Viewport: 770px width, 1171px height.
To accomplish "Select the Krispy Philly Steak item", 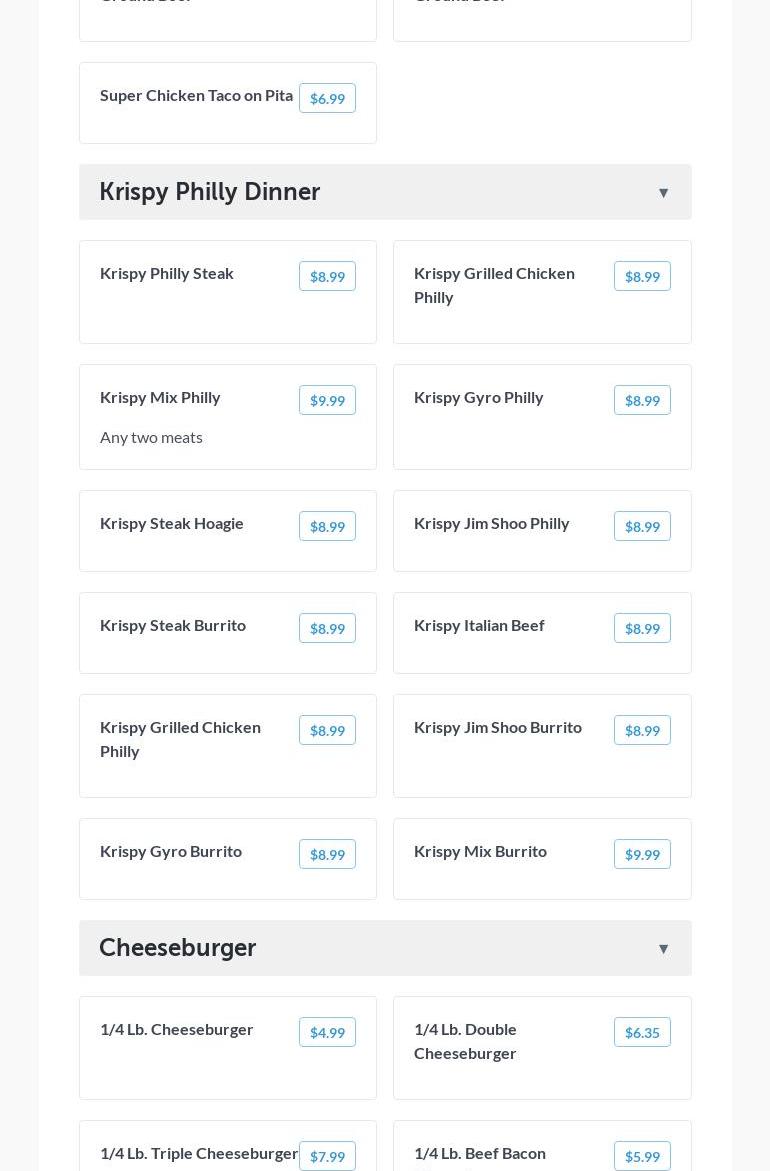I will tap(167, 274).
